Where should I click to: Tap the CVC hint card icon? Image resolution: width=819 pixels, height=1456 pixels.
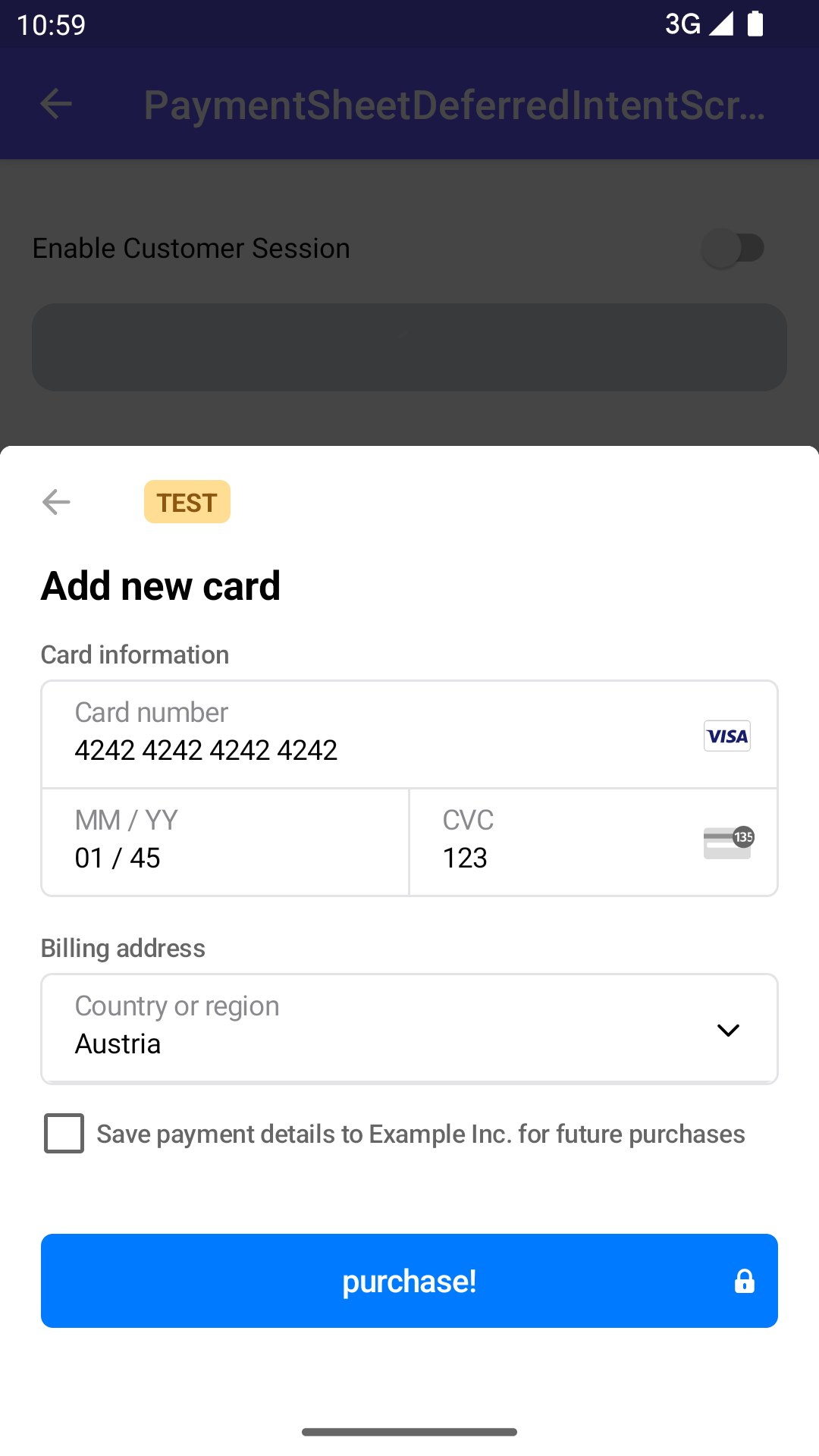click(728, 843)
